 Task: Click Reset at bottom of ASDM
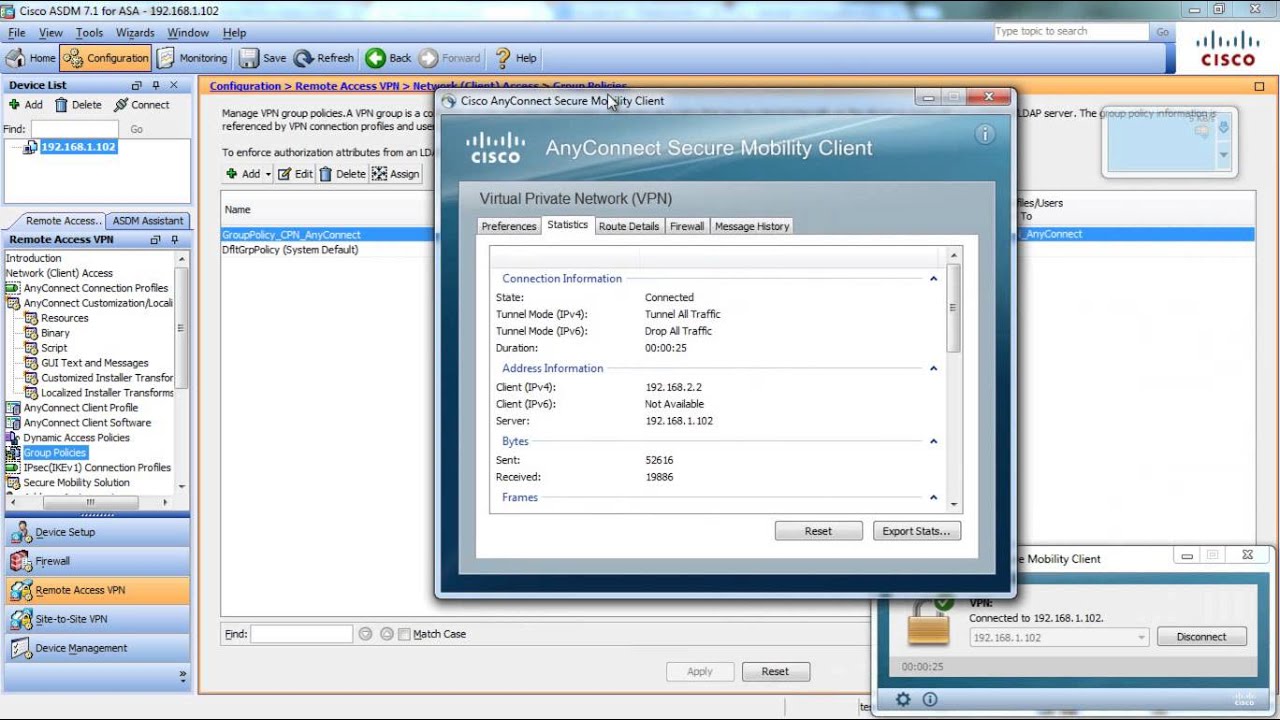[x=775, y=672]
